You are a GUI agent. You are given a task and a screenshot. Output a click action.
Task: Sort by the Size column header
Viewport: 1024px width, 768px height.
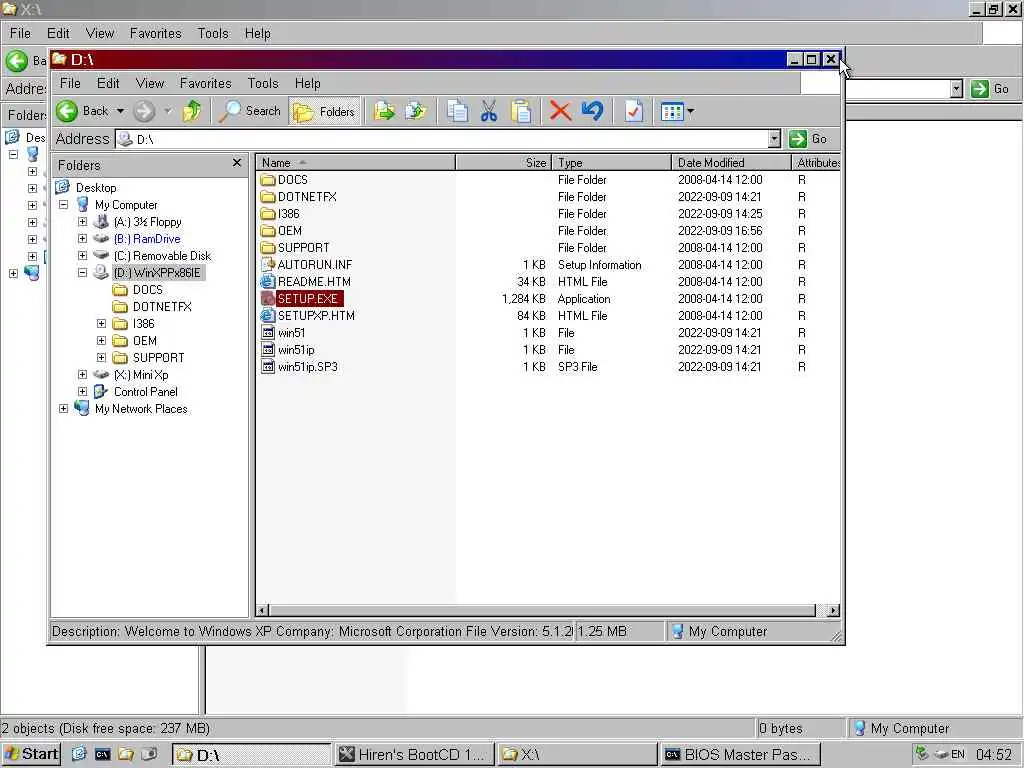tap(504, 163)
